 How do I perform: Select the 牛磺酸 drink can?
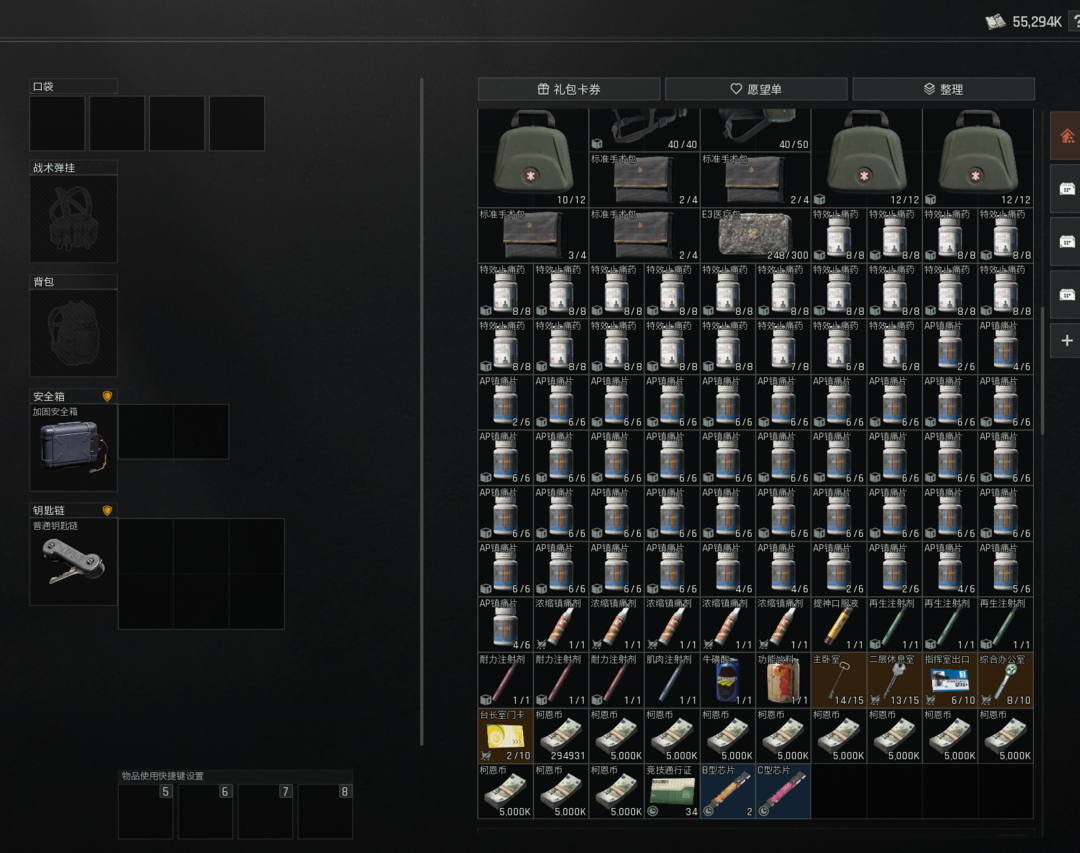(727, 680)
